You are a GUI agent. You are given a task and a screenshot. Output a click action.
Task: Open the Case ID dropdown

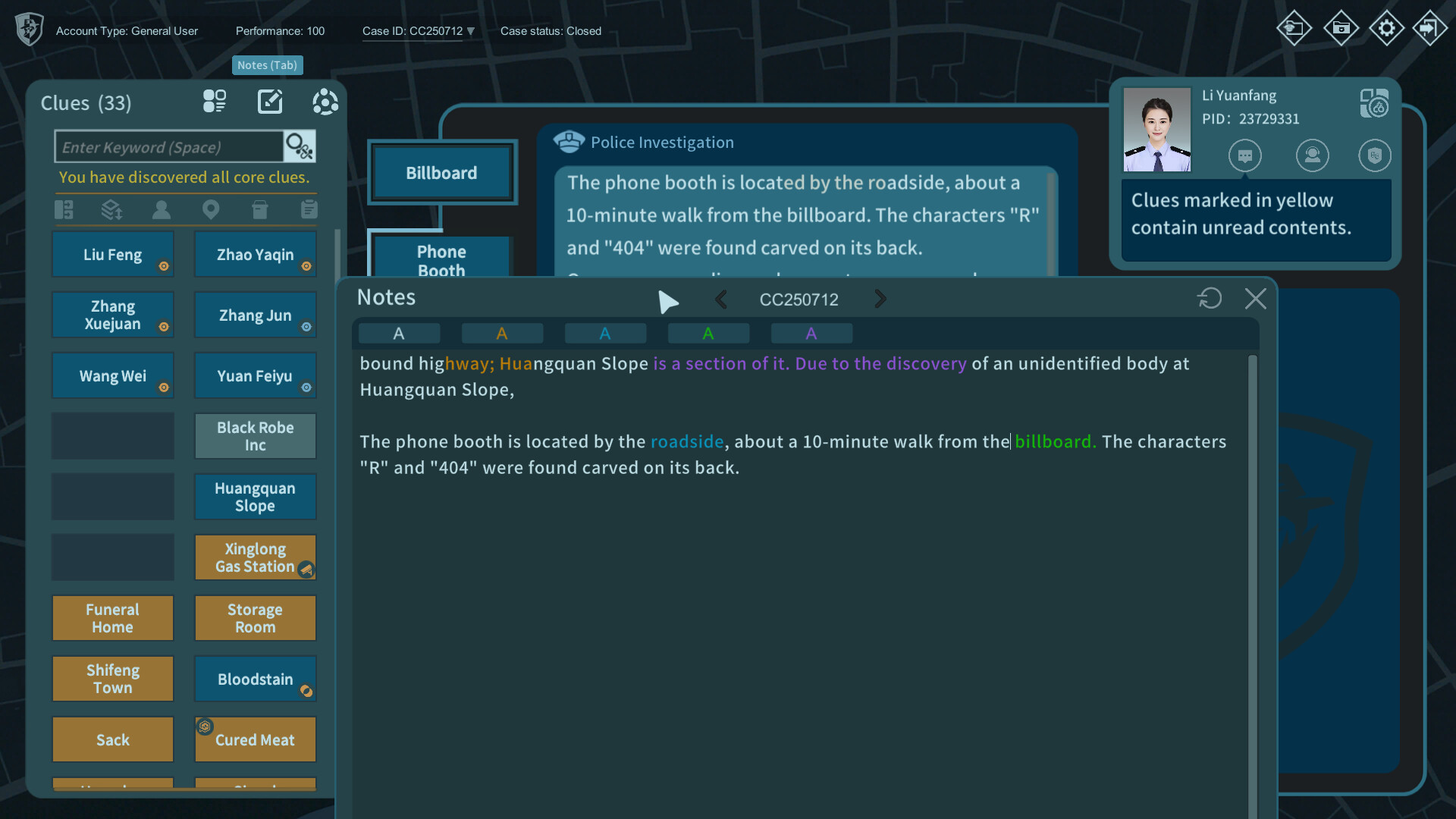[x=471, y=31]
